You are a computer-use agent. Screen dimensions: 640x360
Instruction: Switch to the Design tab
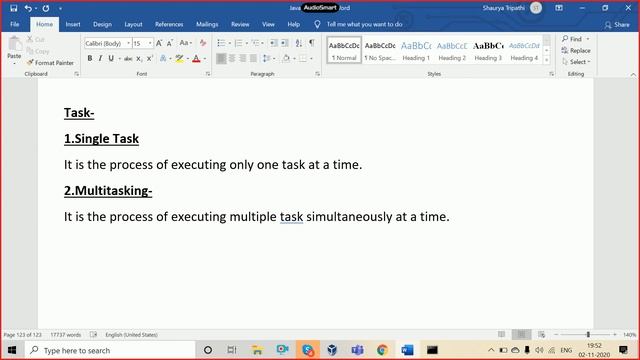102,24
